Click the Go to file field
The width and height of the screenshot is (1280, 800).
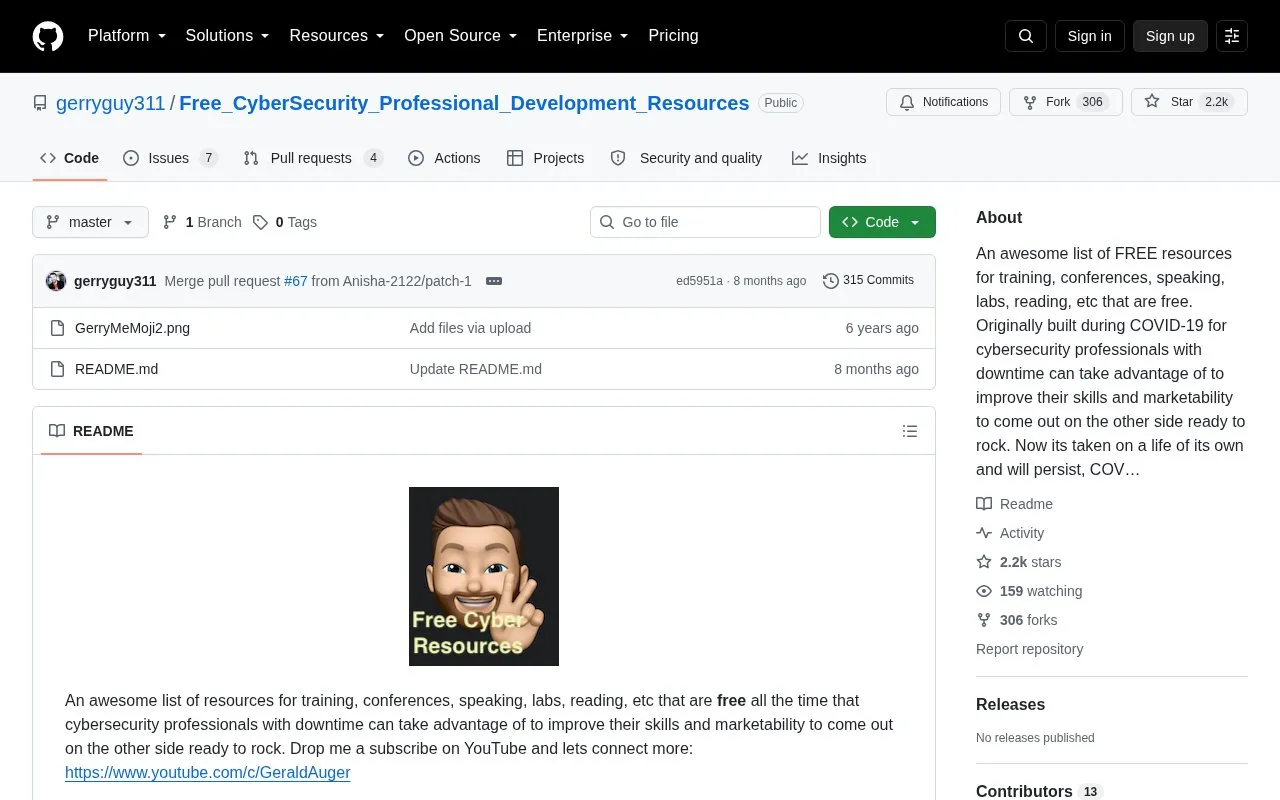[x=705, y=222]
